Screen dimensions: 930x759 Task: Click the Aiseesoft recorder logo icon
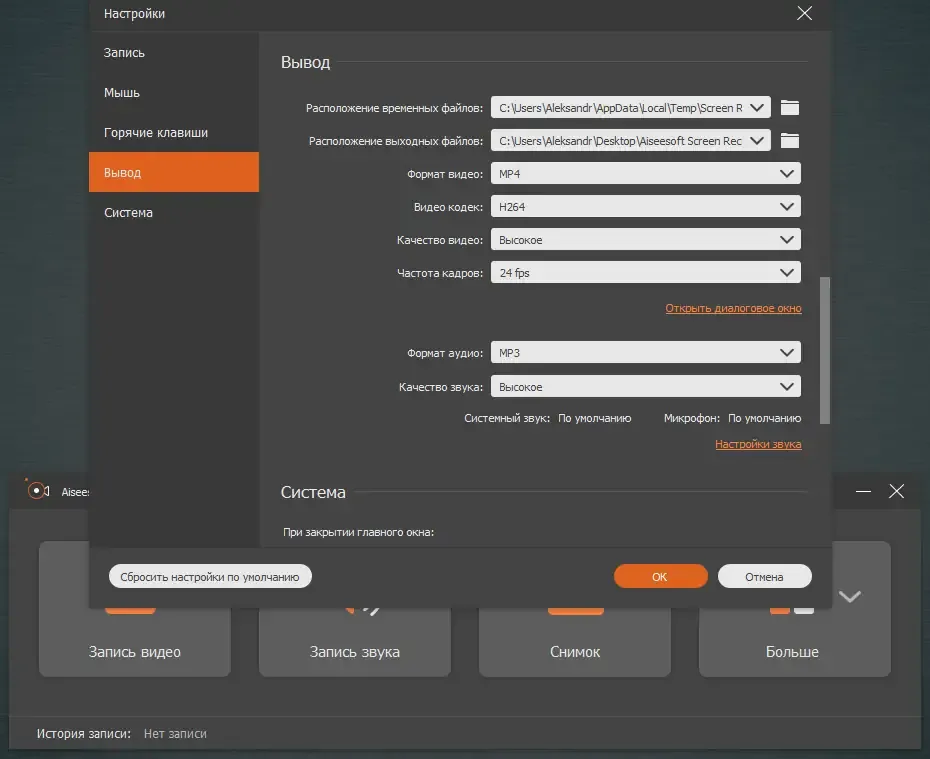[x=38, y=491]
